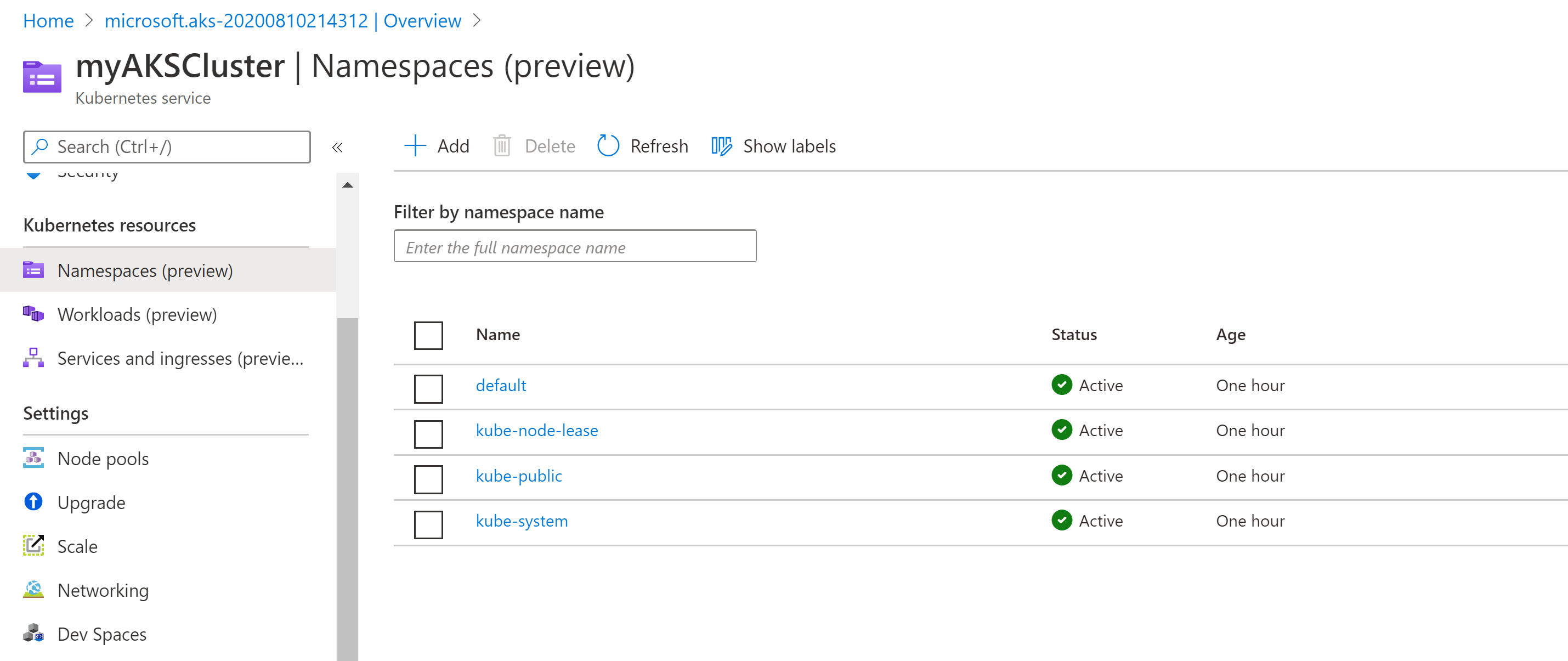This screenshot has width=1568, height=661.
Task: Click the sidebar scrollbar thumb
Action: click(348, 489)
